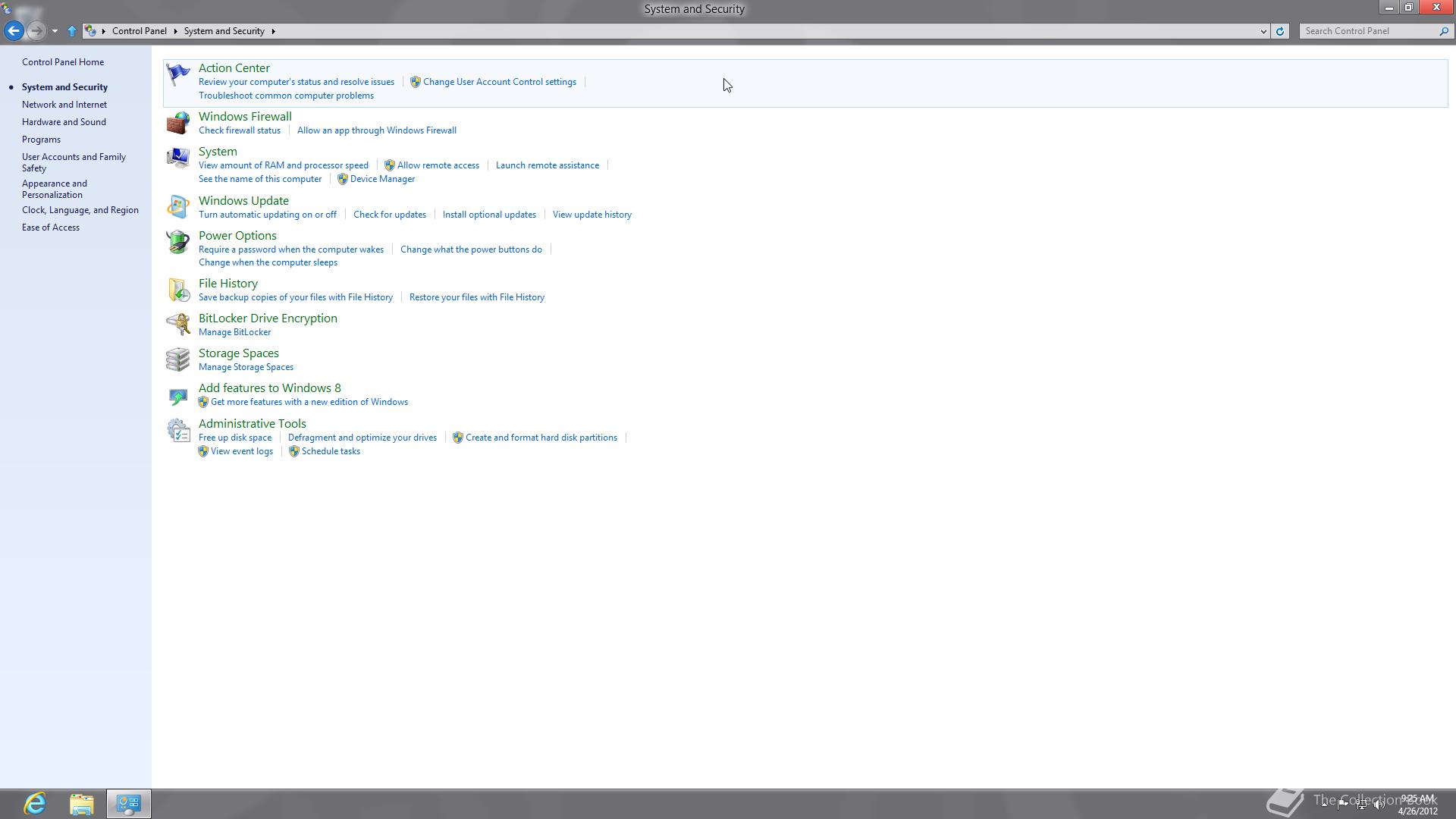This screenshot has width=1456, height=819.
Task: Click the Add features to Windows 8 icon
Action: tap(178, 395)
